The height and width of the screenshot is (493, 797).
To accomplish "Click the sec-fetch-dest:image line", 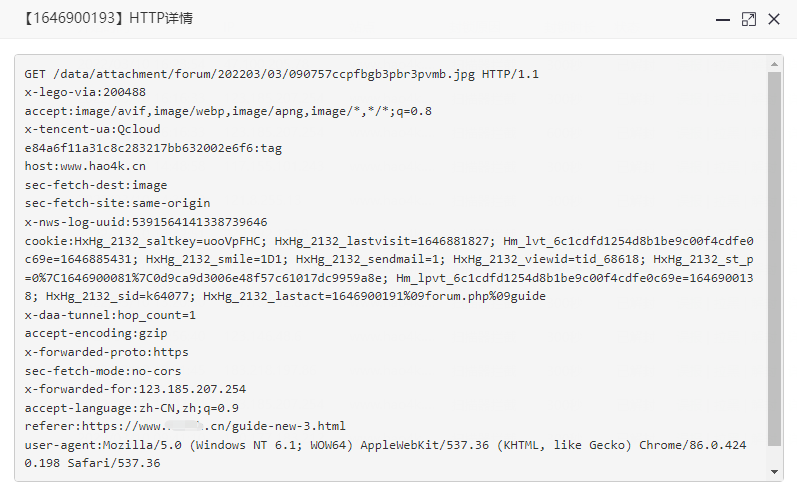I will 96,185.
